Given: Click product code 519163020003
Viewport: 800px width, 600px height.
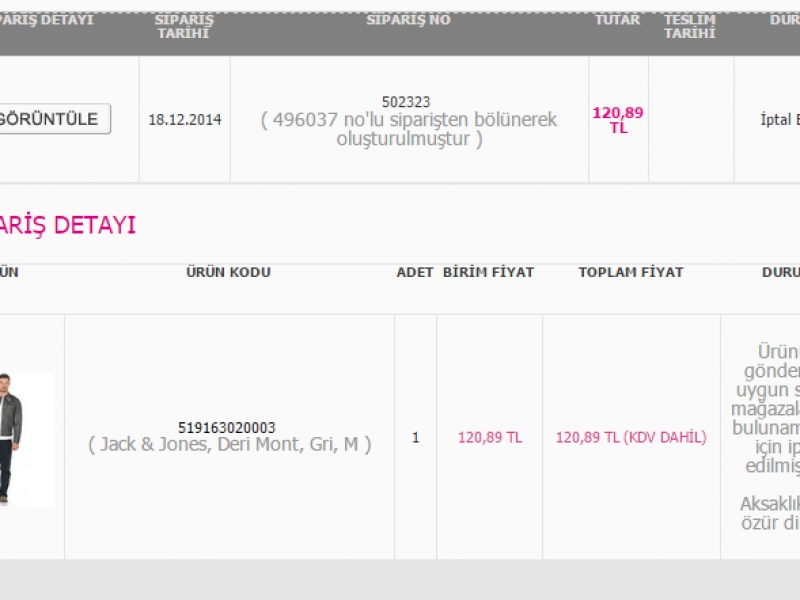Looking at the screenshot, I should (227, 428).
